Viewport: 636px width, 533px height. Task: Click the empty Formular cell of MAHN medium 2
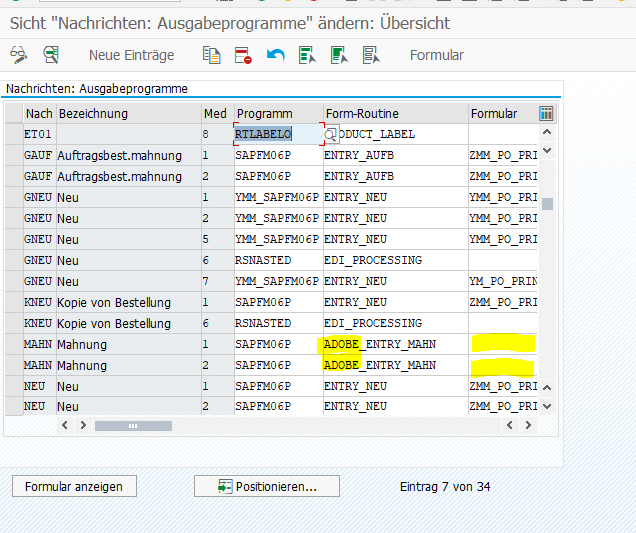coord(503,365)
